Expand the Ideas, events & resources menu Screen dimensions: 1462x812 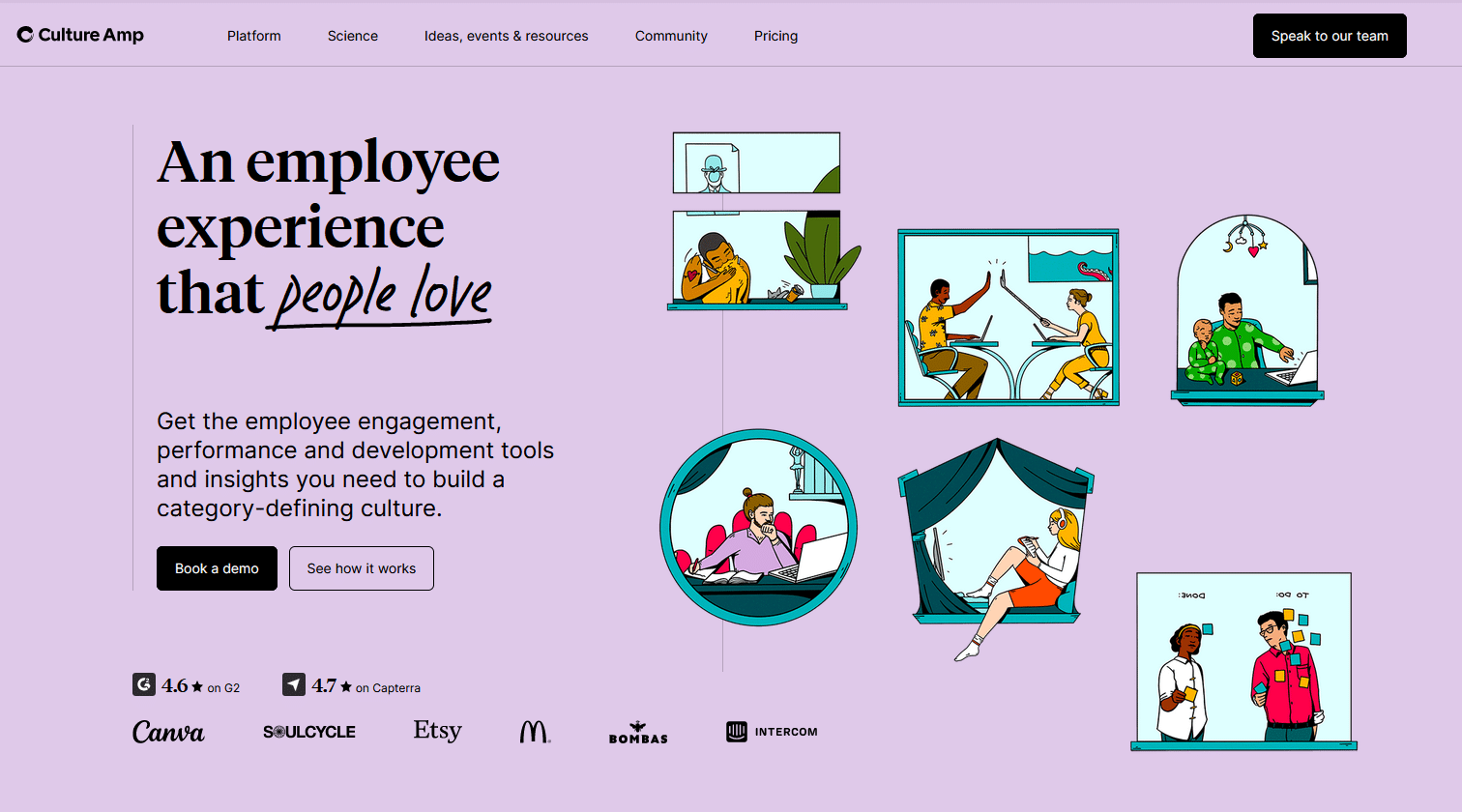point(506,36)
